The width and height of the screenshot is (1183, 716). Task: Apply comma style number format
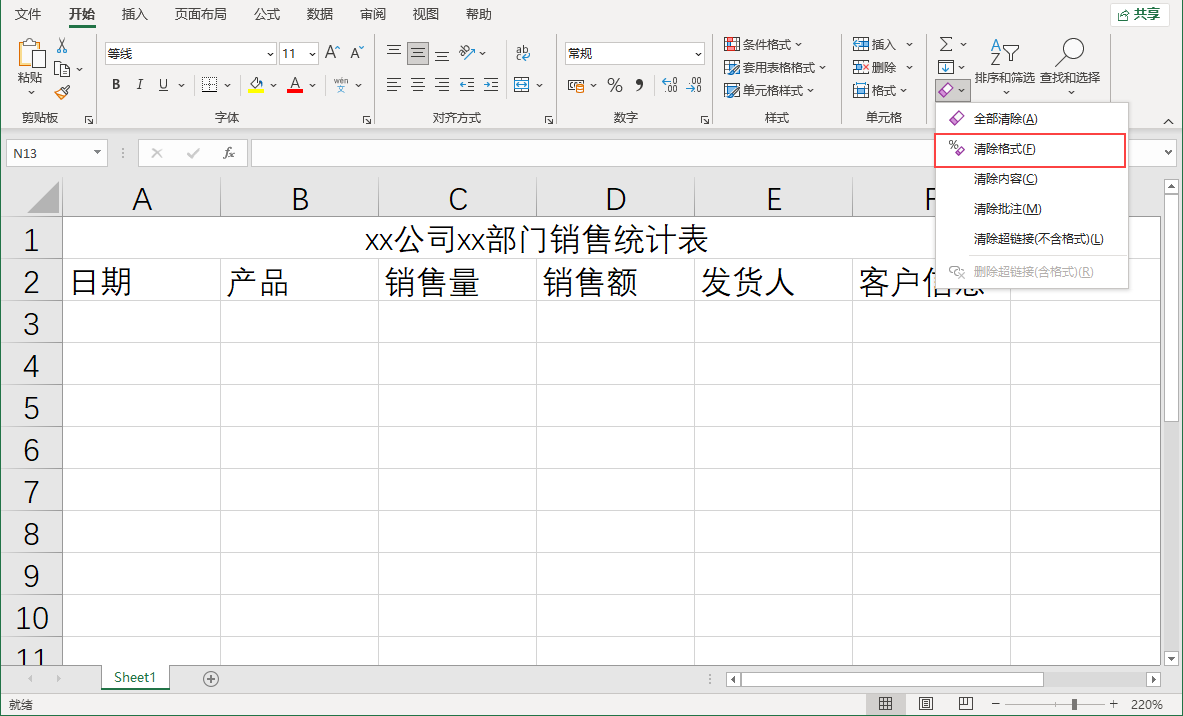click(x=640, y=85)
